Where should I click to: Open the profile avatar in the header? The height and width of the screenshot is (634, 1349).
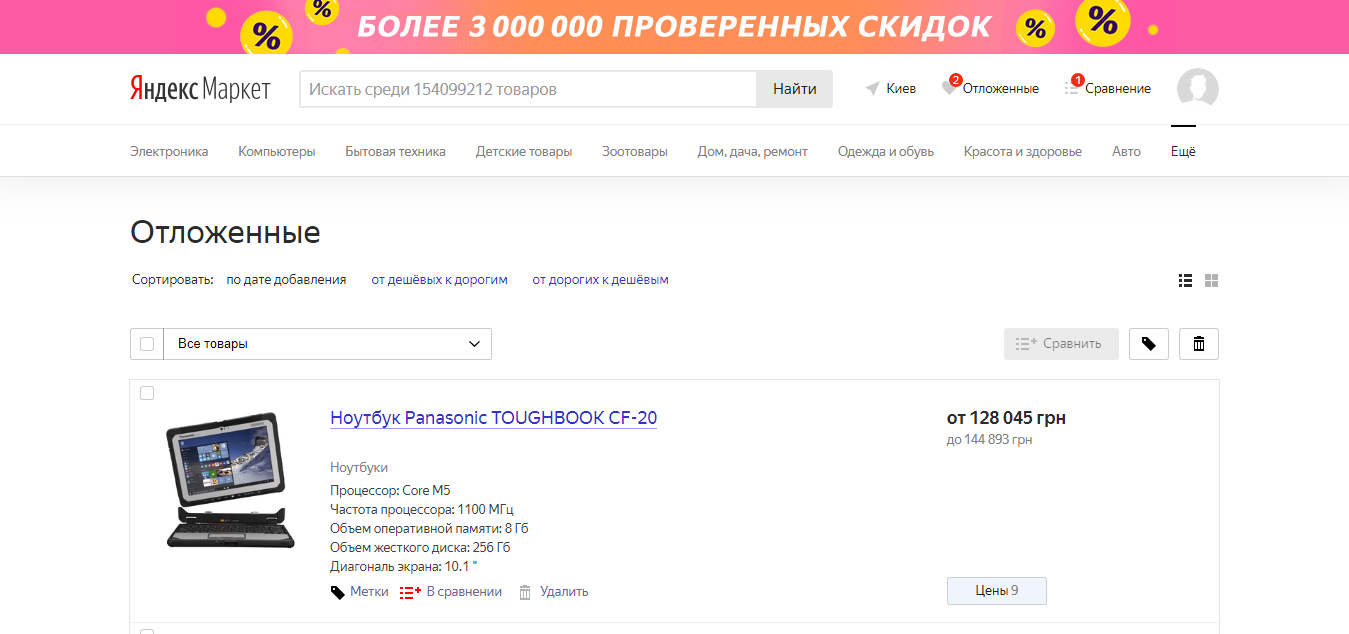[1197, 88]
